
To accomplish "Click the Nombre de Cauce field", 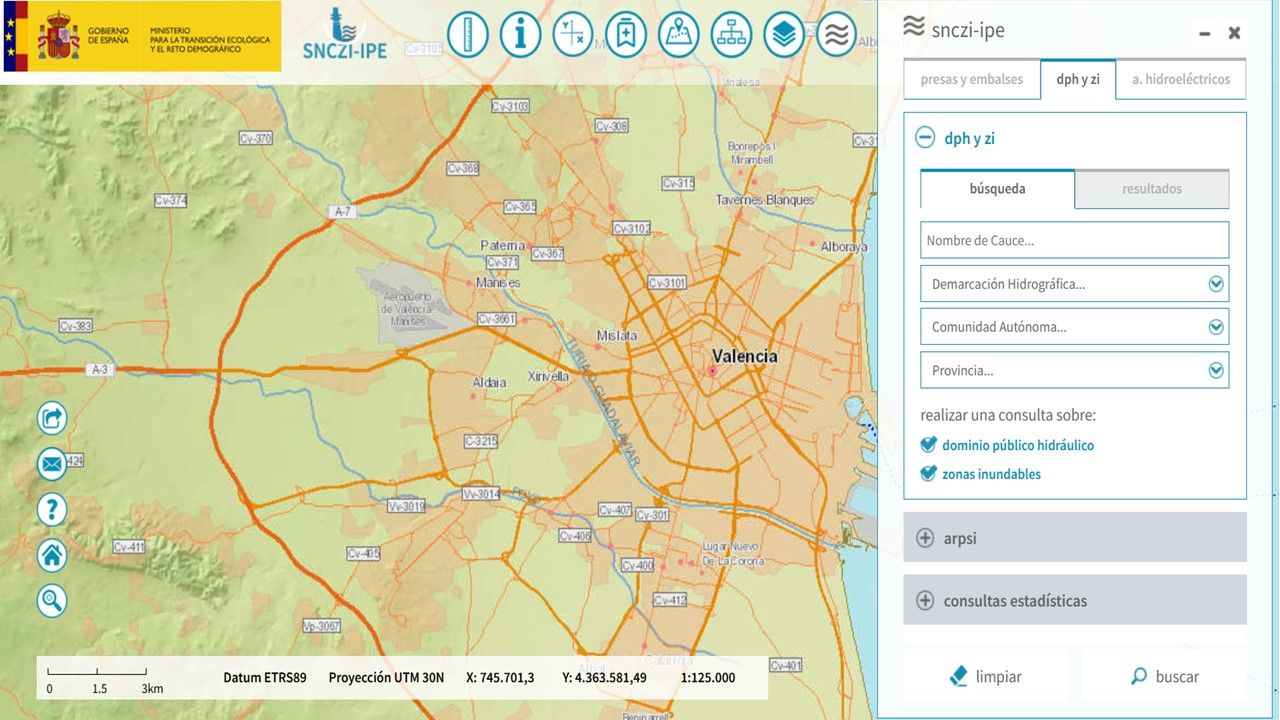I will [x=1074, y=240].
